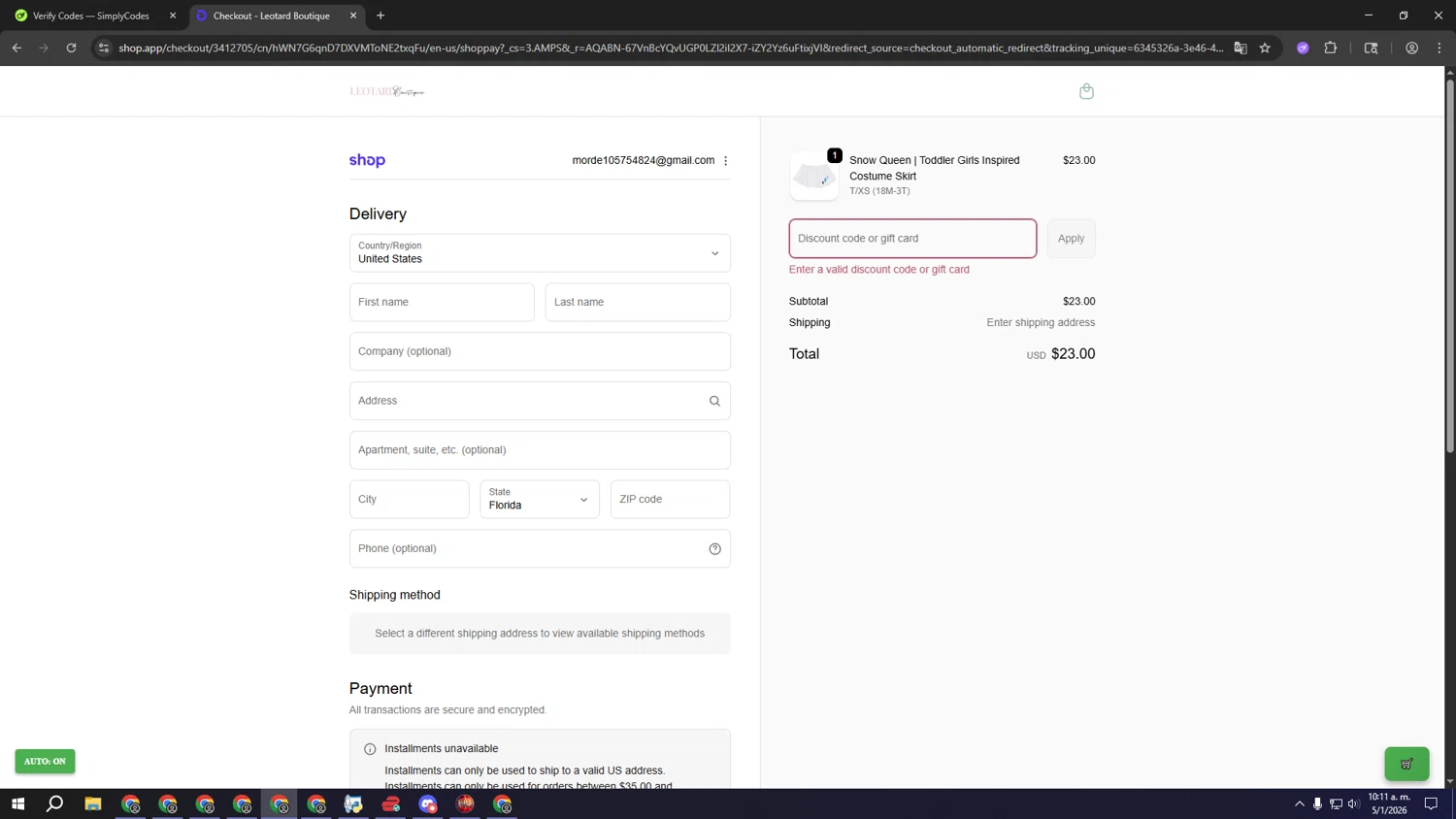Click the 'Enter shipping address' shipping text
Screen dimensions: 1456x819
pos(1041,323)
